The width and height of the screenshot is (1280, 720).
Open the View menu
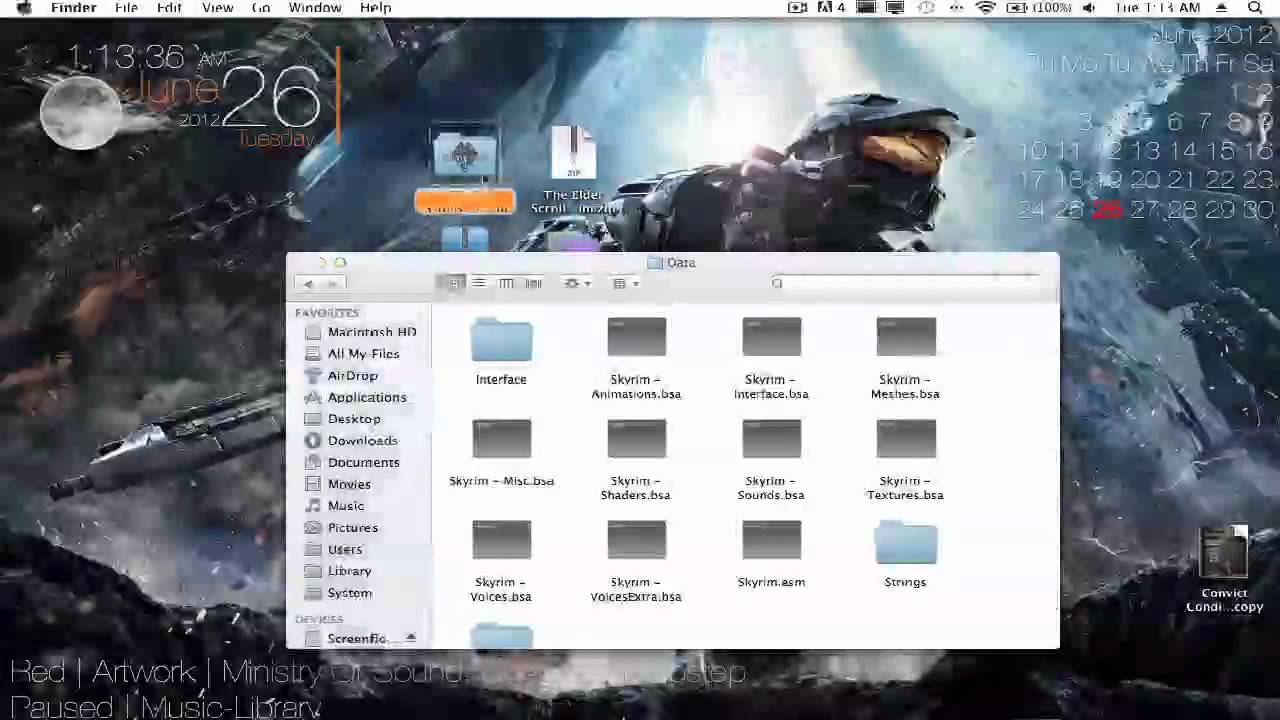[x=217, y=8]
